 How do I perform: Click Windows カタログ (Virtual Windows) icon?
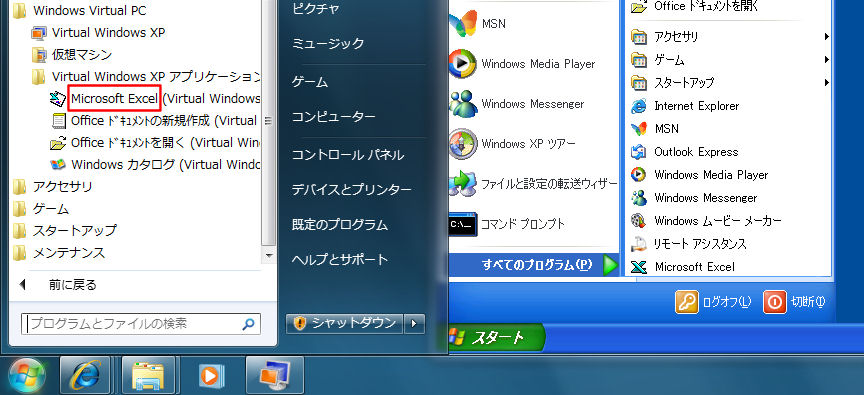[x=58, y=165]
